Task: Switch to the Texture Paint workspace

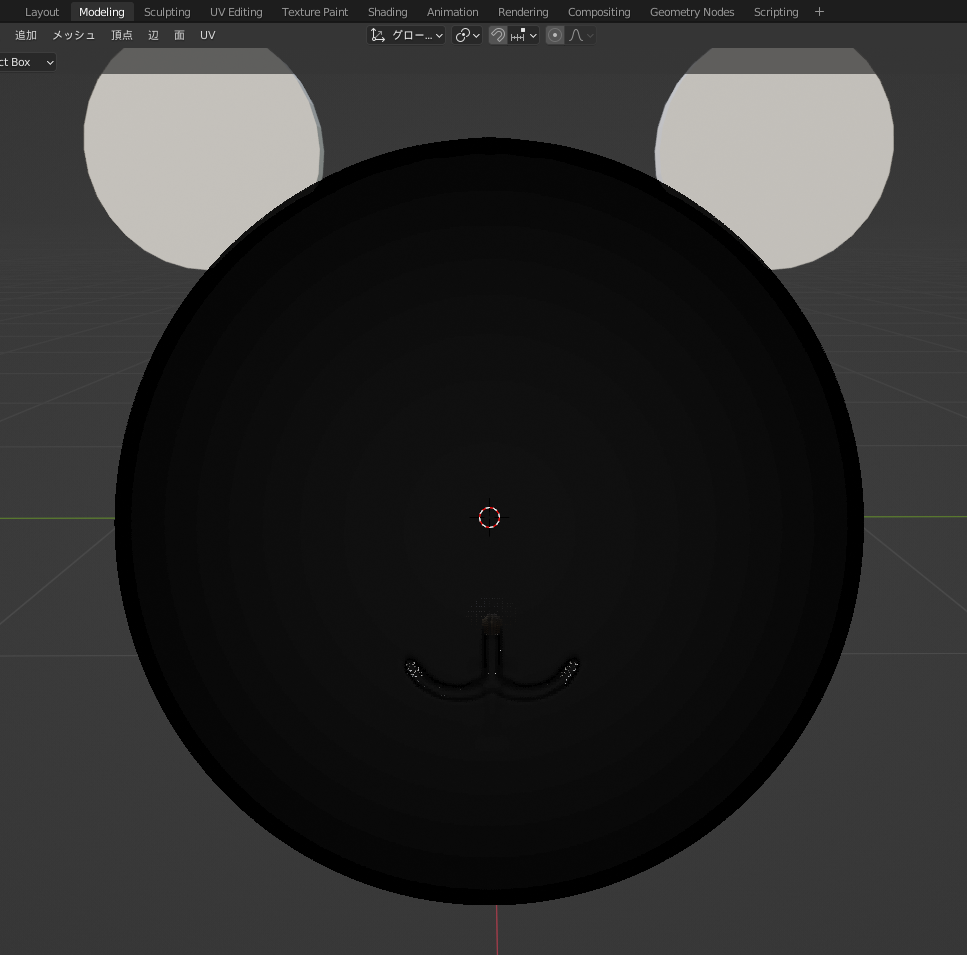Action: click(315, 12)
